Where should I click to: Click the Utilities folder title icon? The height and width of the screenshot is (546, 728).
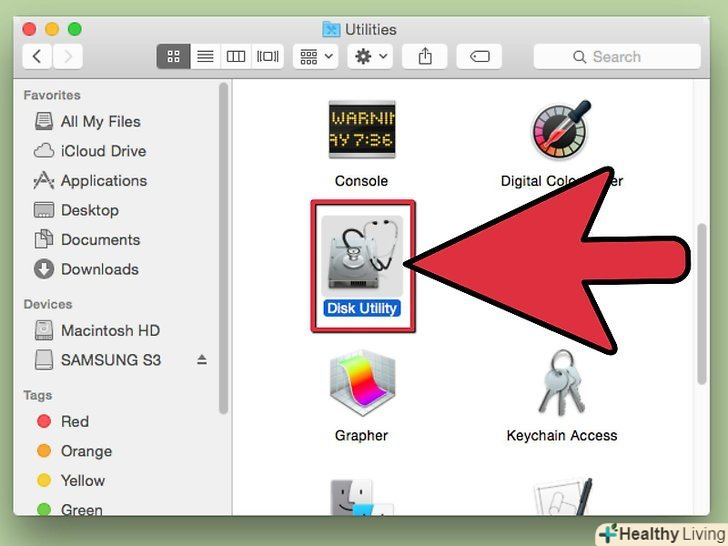[x=331, y=29]
